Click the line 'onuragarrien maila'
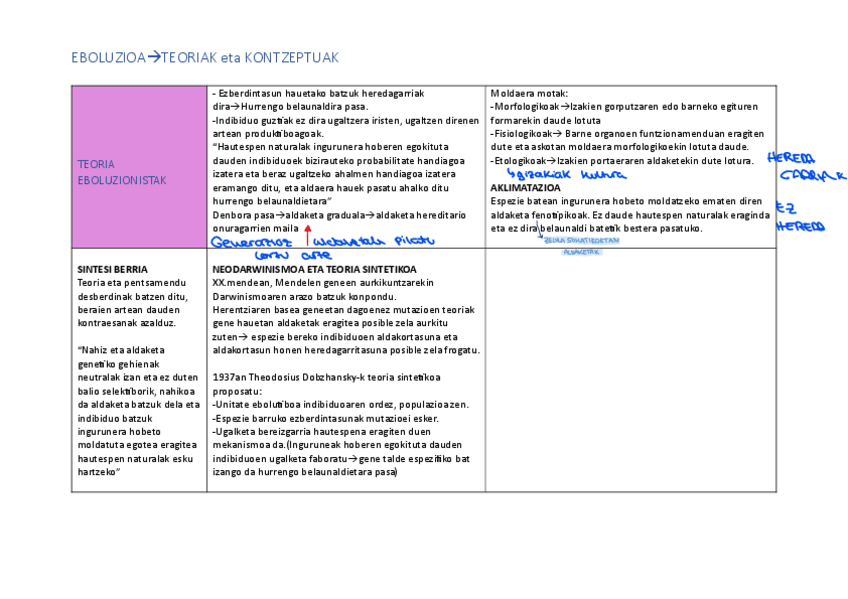Viewport: 848px width, 599px height. (x=255, y=229)
